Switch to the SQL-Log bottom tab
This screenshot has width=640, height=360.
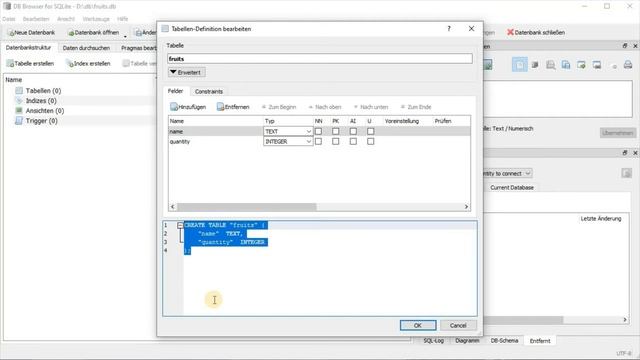tap(433, 340)
